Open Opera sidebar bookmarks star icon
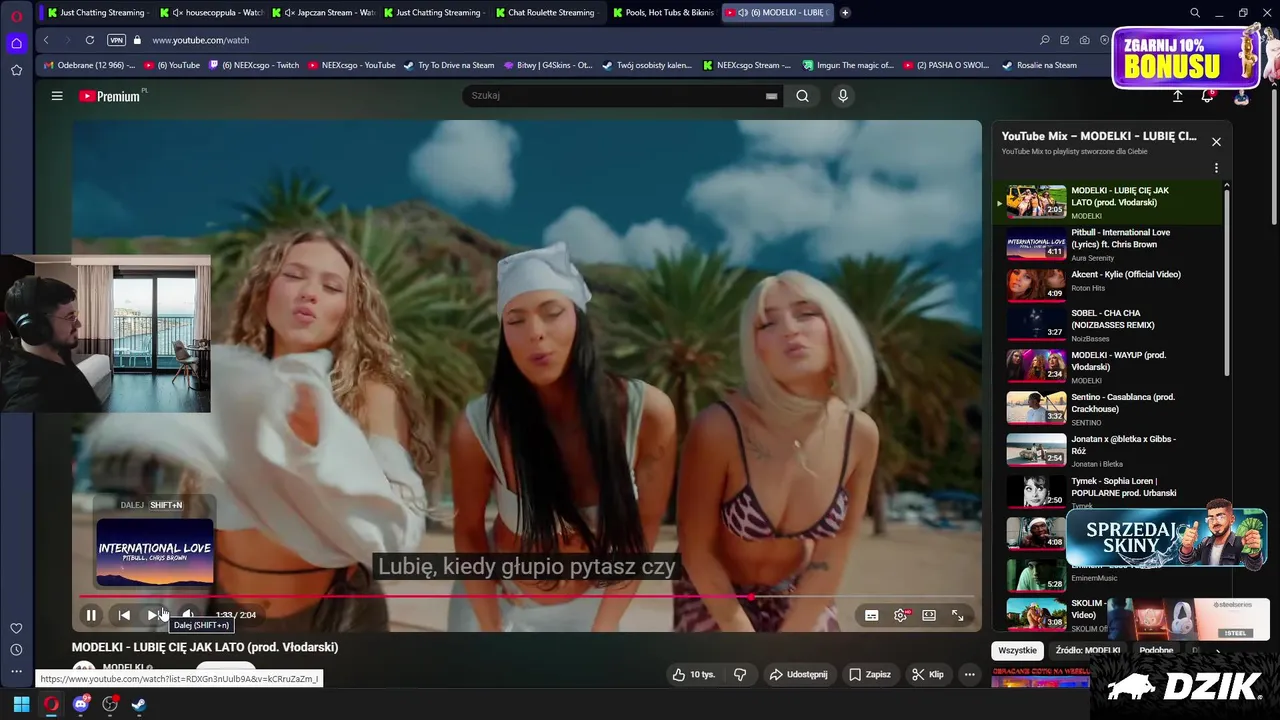The width and height of the screenshot is (1280, 720). pyautogui.click(x=16, y=70)
